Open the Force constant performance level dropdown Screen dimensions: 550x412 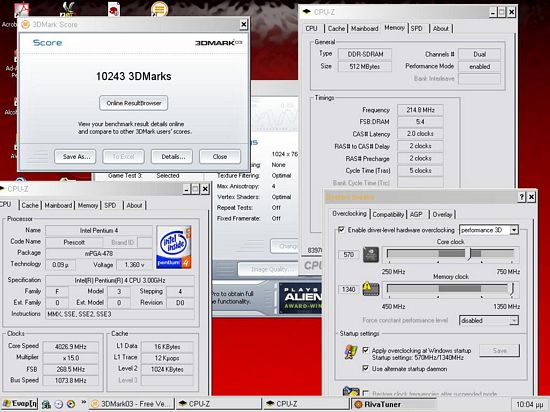[x=514, y=320]
